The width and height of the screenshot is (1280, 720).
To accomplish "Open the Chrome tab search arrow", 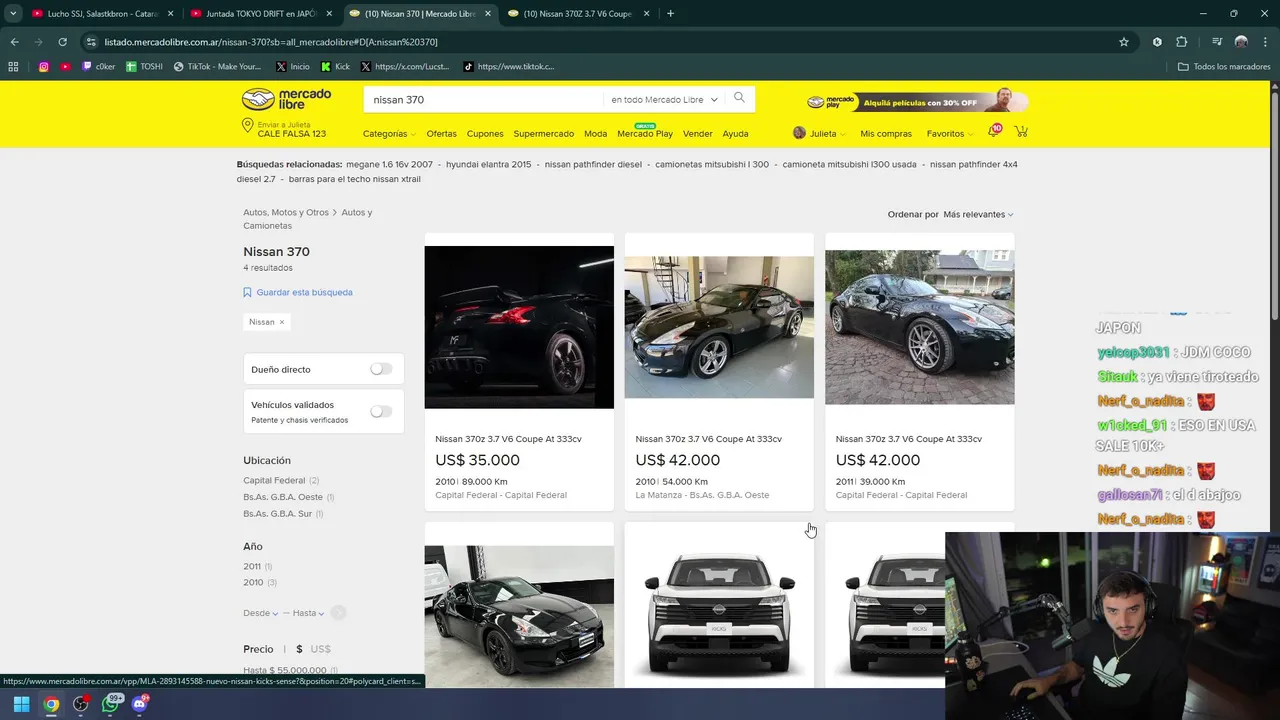I will tap(13, 14).
